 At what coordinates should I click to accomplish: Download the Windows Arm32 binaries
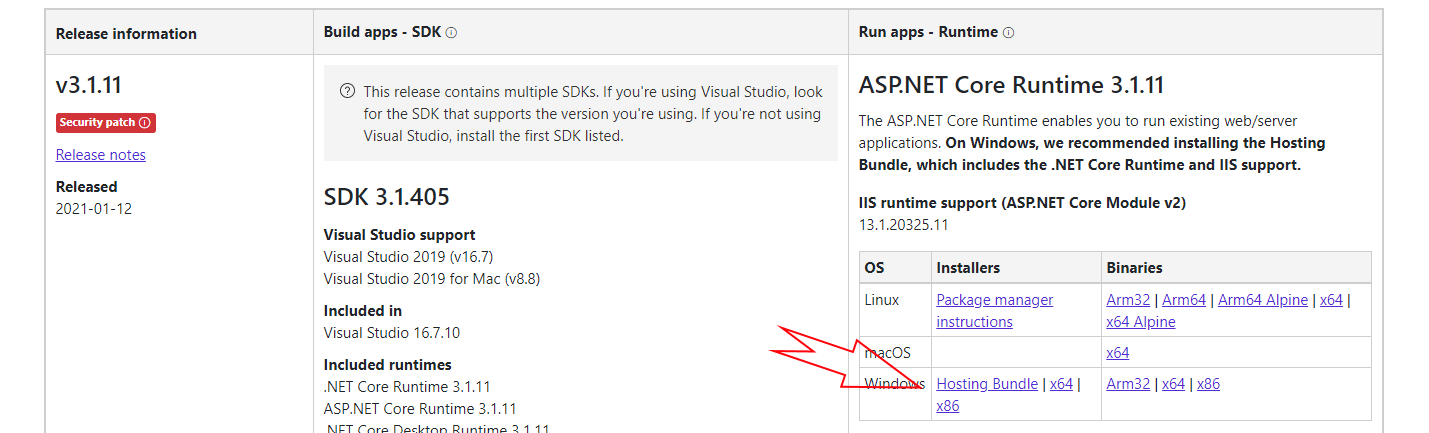point(1128,384)
